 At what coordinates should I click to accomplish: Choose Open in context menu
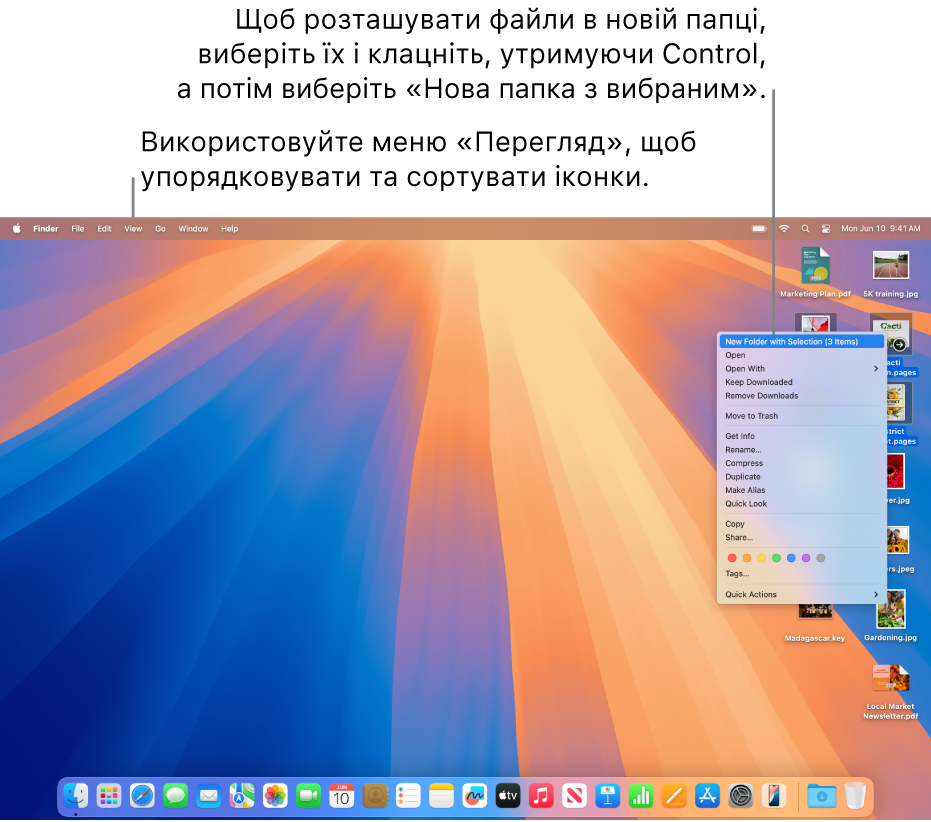pyautogui.click(x=801, y=355)
